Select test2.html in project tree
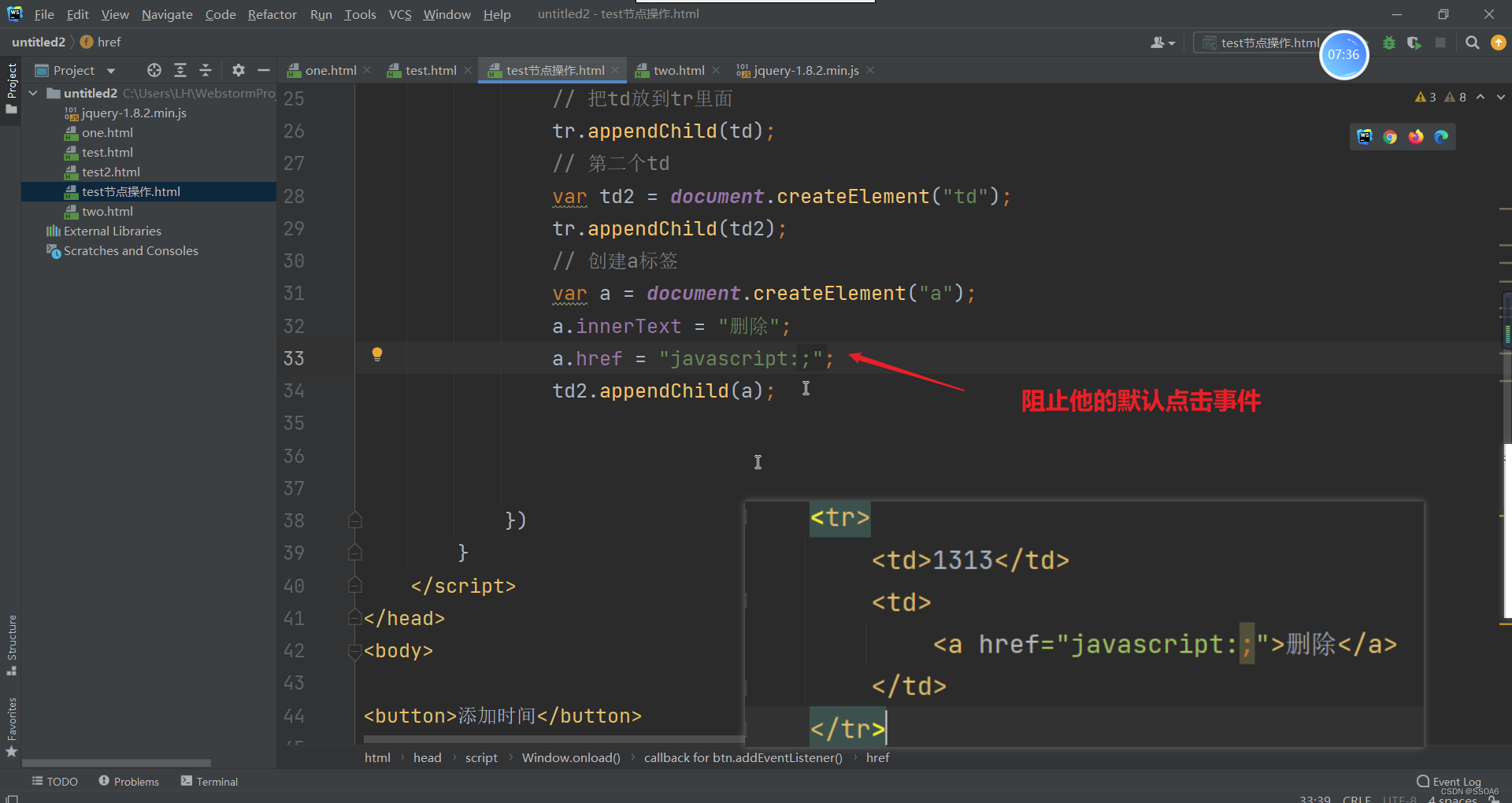Screen dimensions: 1512x803 point(111,172)
